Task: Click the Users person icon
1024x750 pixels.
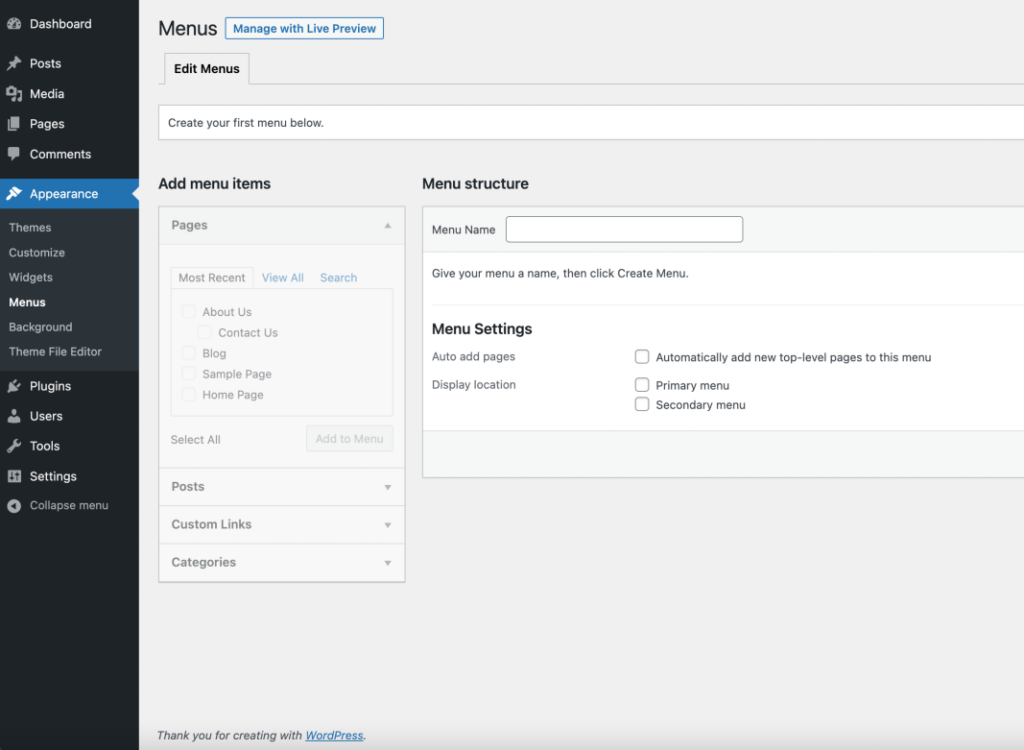Action: tap(14, 416)
